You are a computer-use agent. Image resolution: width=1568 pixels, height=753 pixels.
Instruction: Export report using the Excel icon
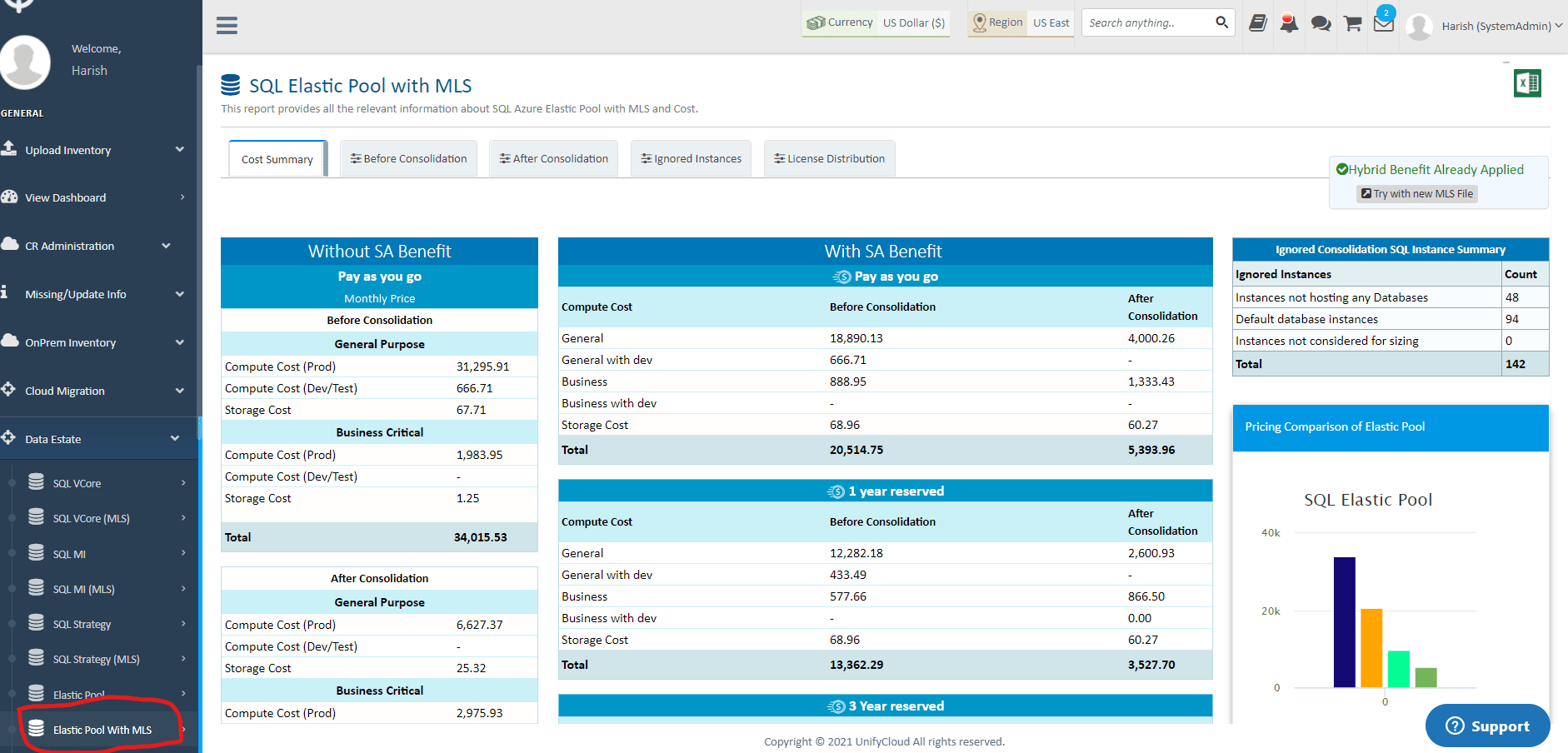click(x=1527, y=83)
